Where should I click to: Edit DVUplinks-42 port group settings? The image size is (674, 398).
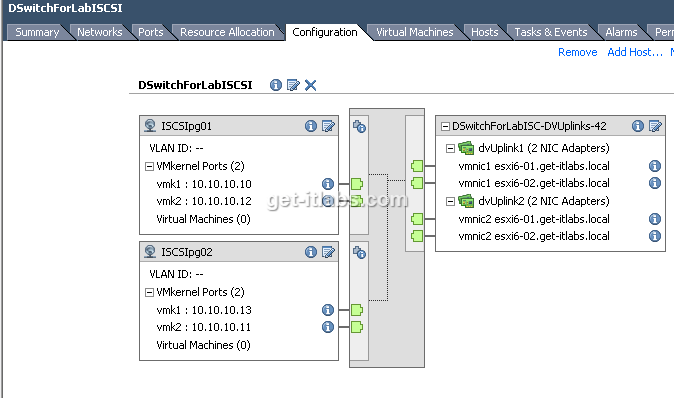click(x=656, y=126)
